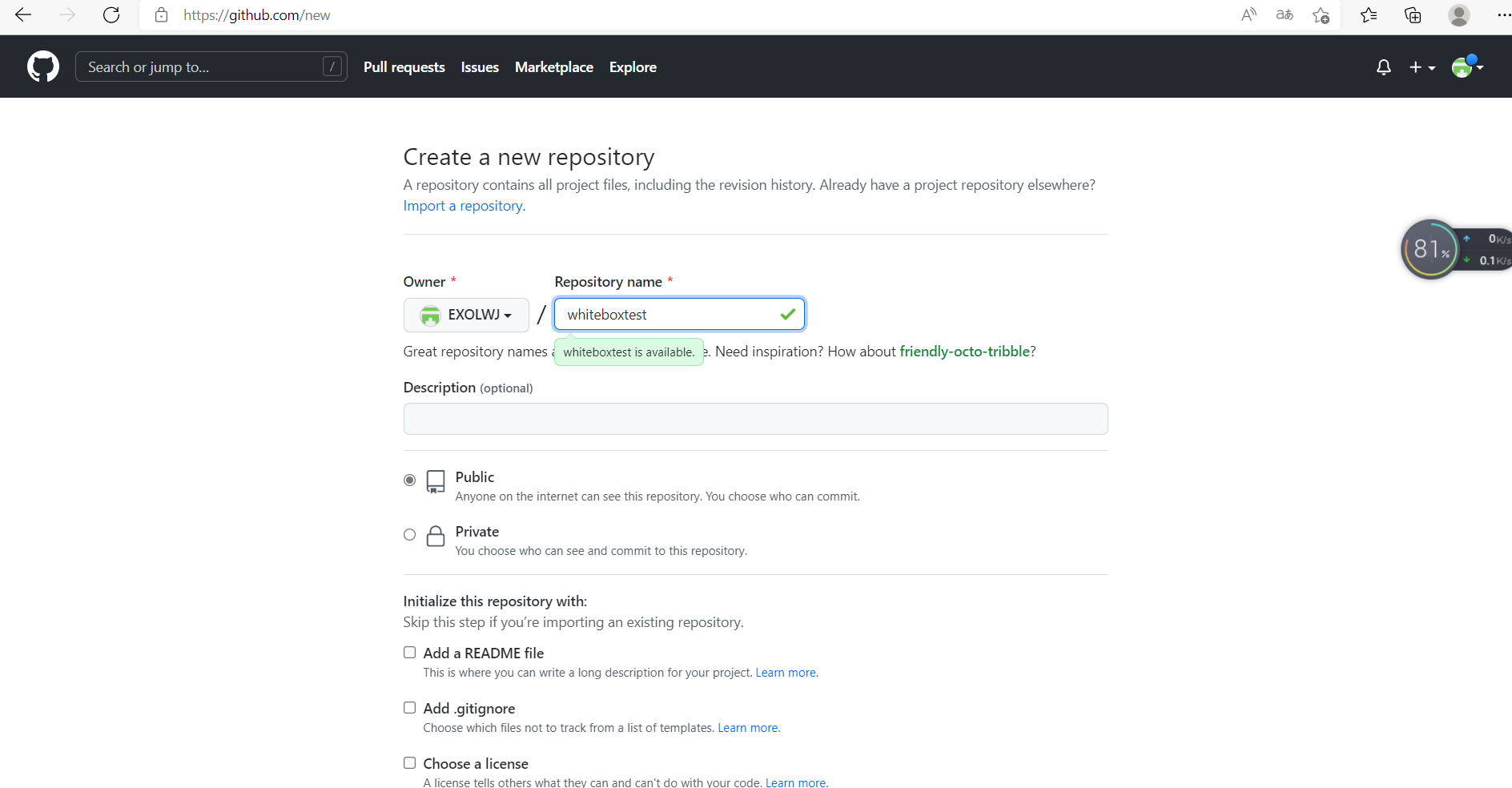The image size is (1512, 788).
Task: Expand the Owner EXOLWJ dropdown
Action: (x=466, y=315)
